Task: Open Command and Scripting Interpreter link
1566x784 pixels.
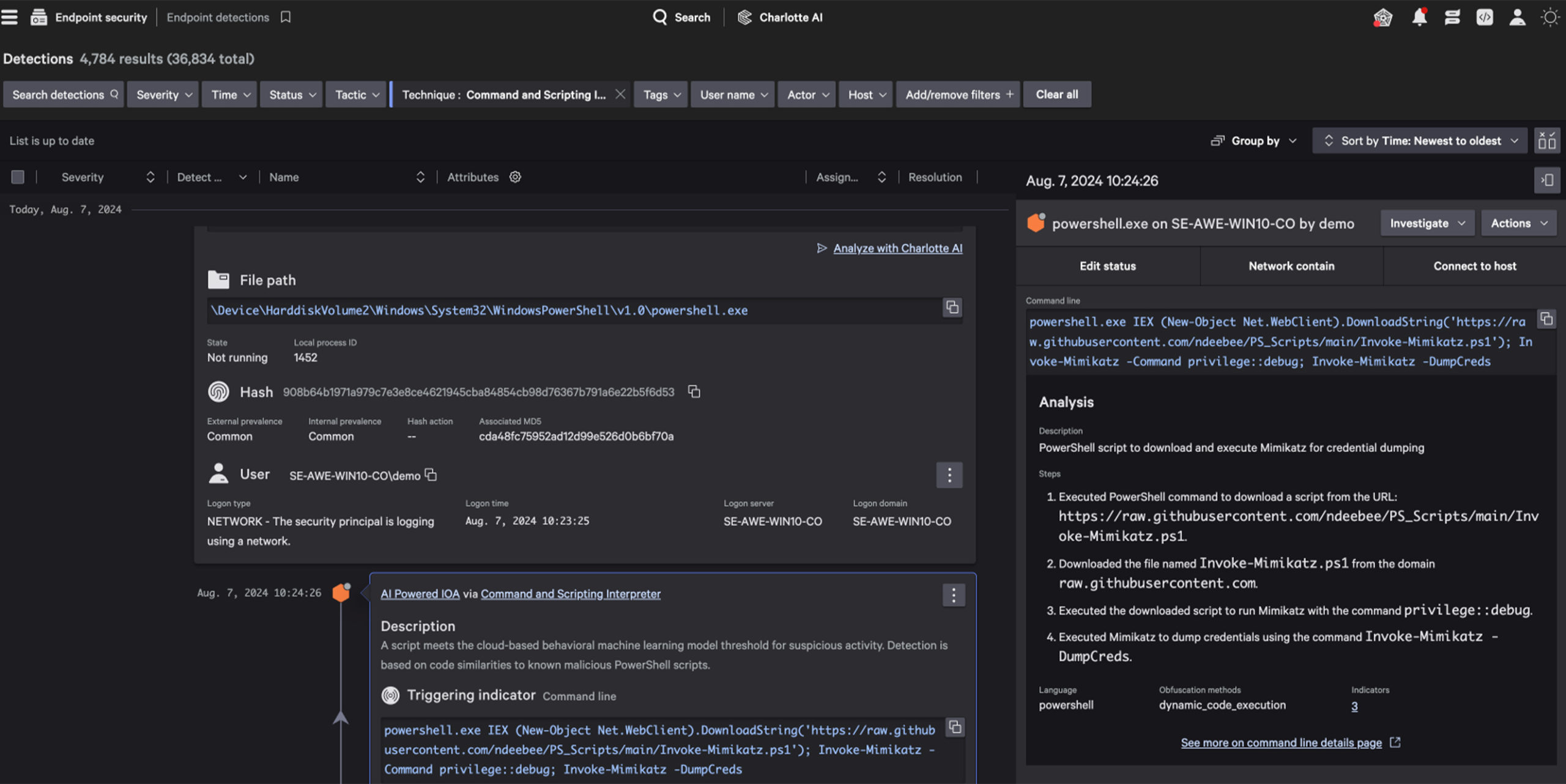Action: click(570, 593)
